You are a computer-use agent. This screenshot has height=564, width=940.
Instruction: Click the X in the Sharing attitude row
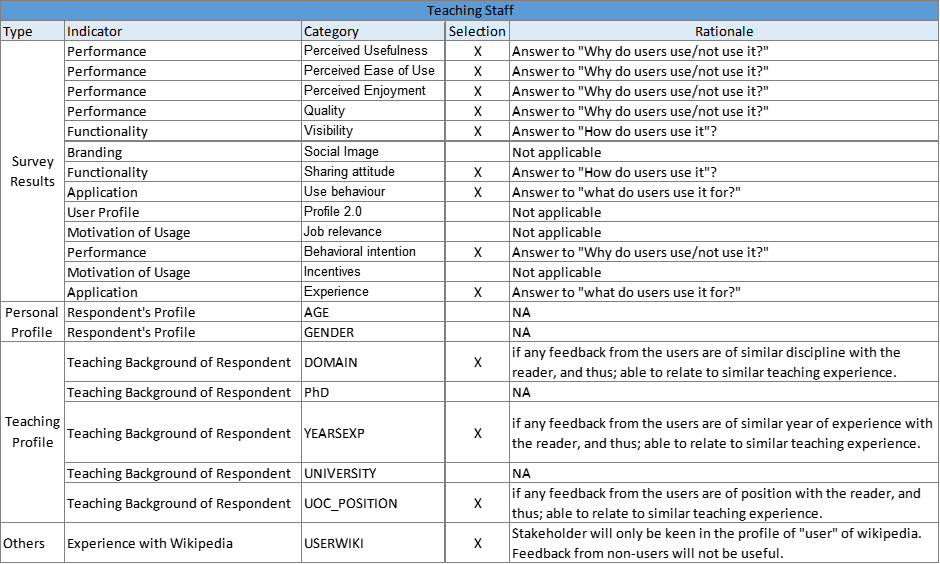[477, 173]
